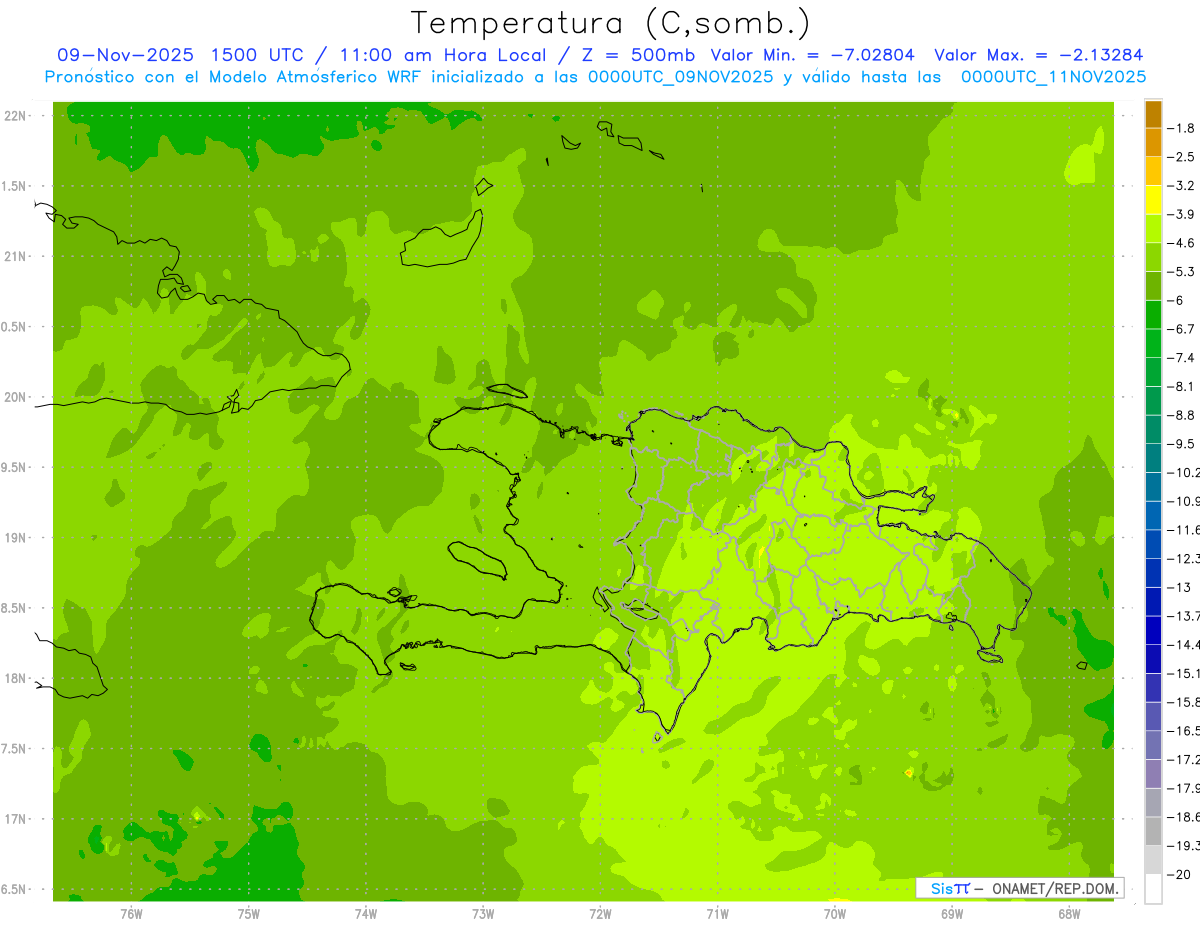
Task: Click the "73W" longitude label
Action: pyautogui.click(x=483, y=913)
